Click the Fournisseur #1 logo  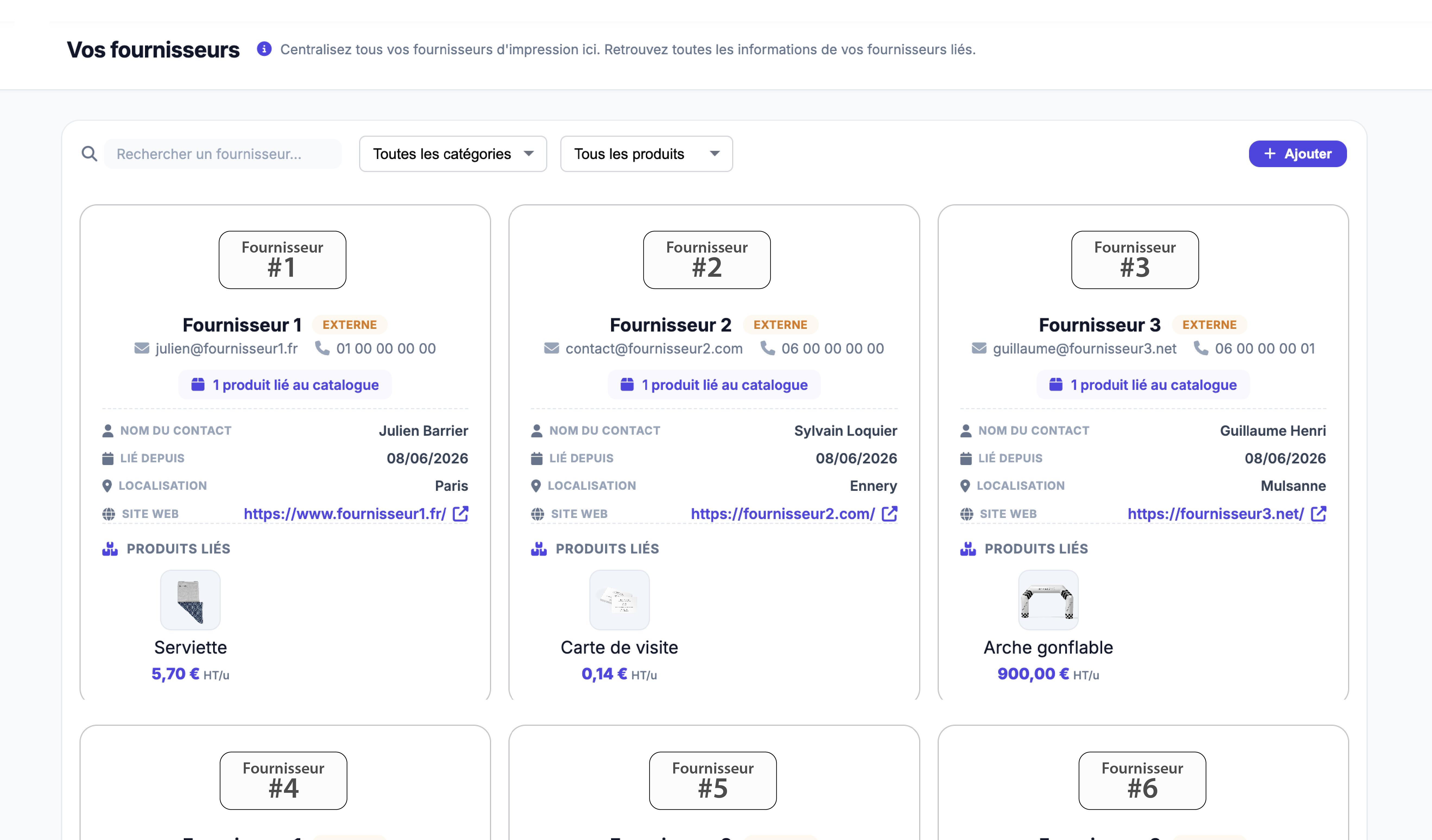pos(282,260)
